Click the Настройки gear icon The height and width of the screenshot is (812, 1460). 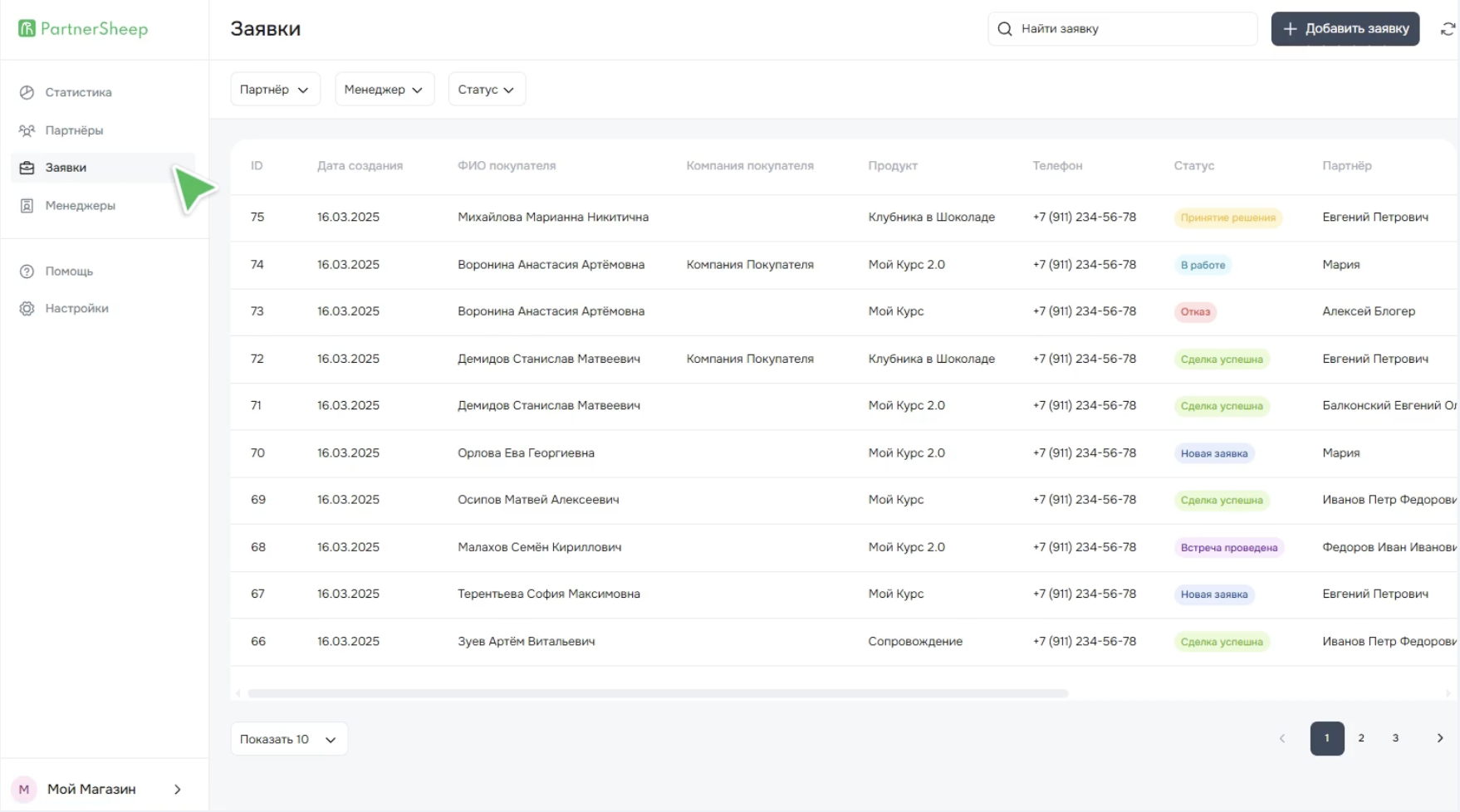27,309
